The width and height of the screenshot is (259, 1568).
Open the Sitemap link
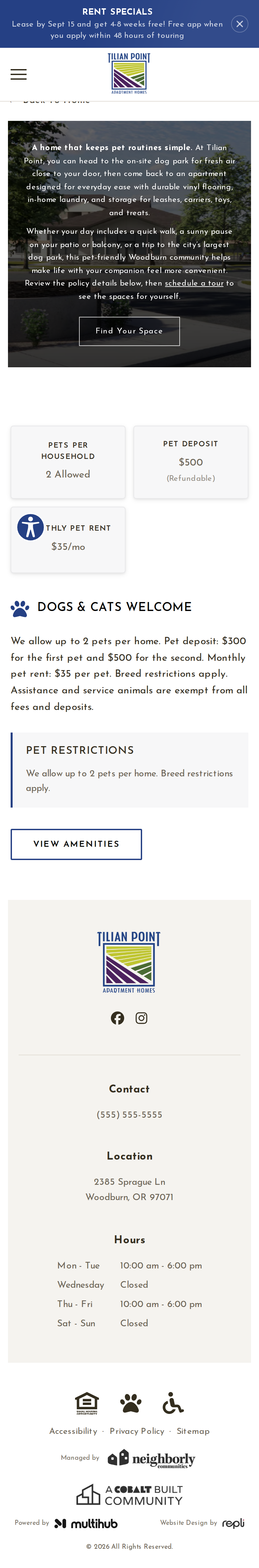193,1431
